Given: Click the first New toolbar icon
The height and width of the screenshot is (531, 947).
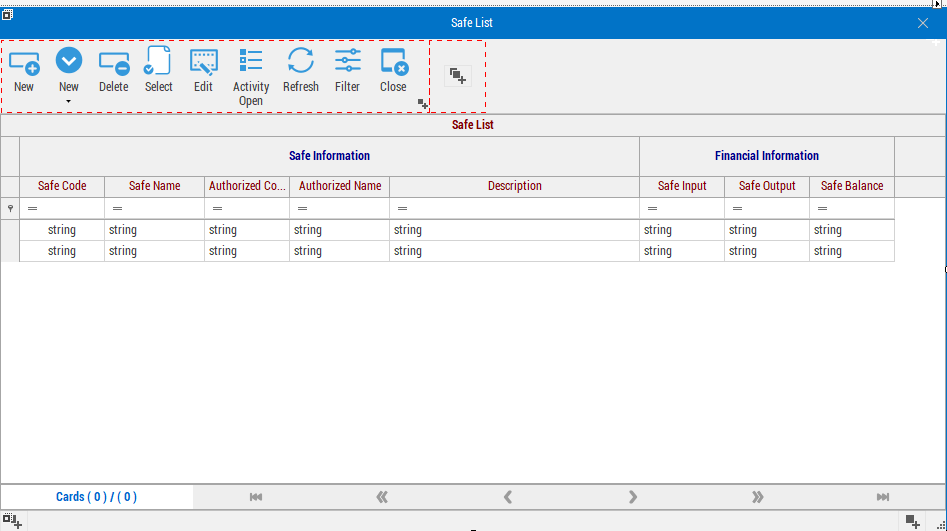Looking at the screenshot, I should pyautogui.click(x=24, y=63).
